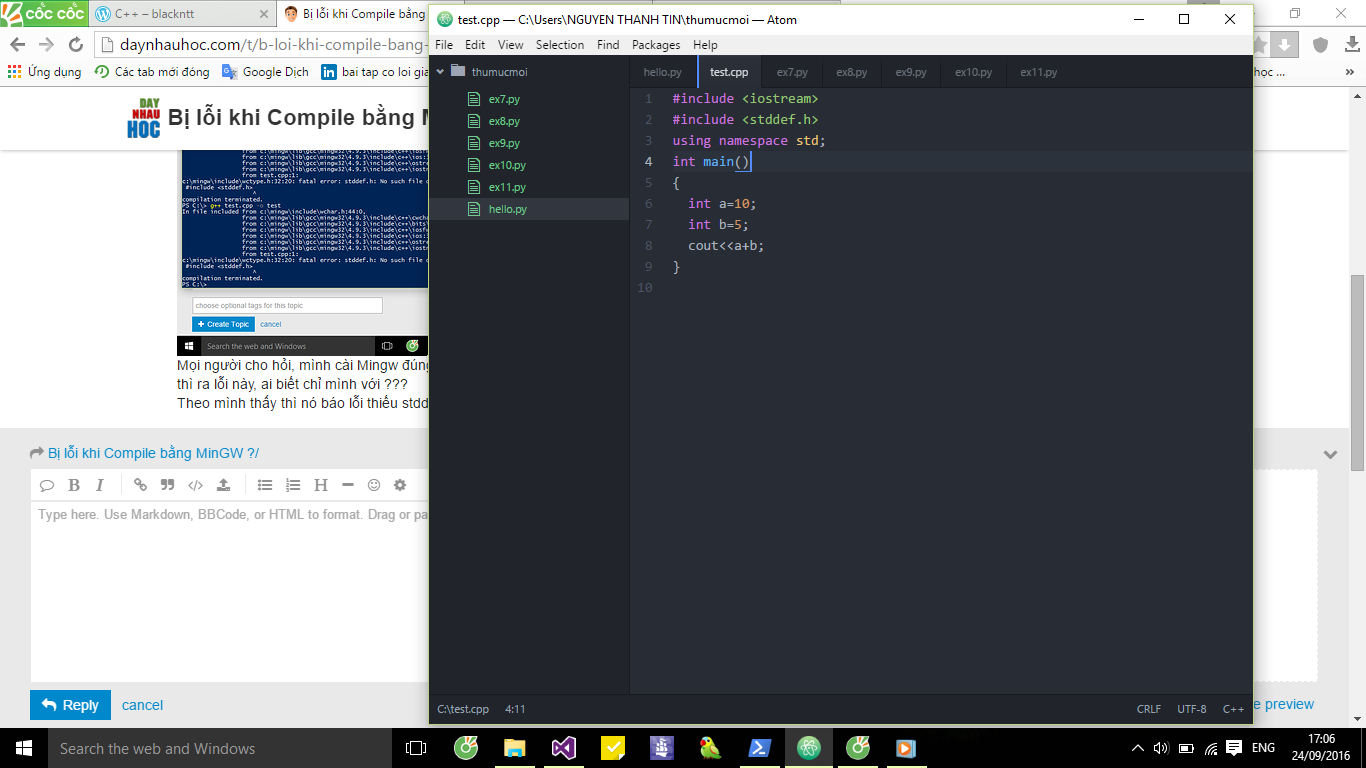This screenshot has width=1366, height=768.
Task: Click the speech bubble icon in the editor toolbar
Action: click(x=47, y=485)
